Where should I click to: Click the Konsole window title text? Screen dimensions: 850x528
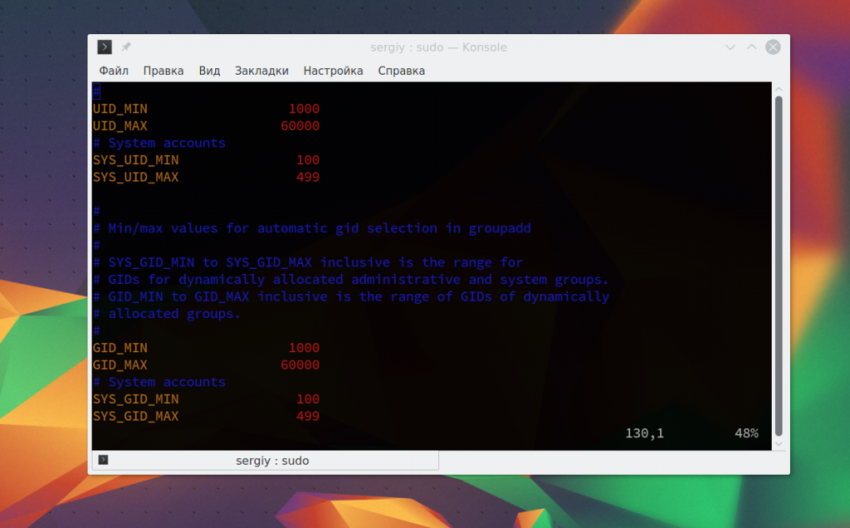pyautogui.click(x=438, y=47)
